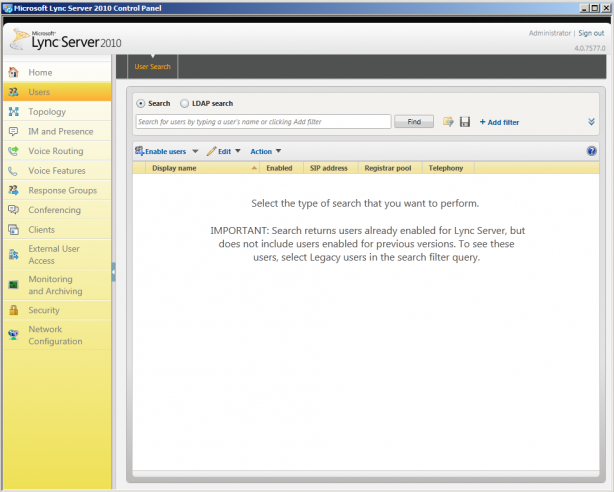The height and width of the screenshot is (492, 614).
Task: Open Security section
Action: [57, 310]
